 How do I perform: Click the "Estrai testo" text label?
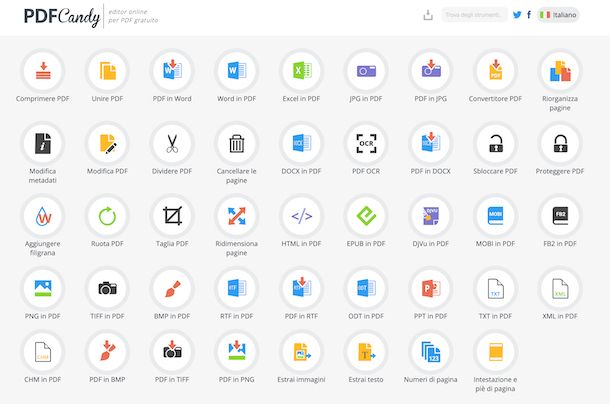(366, 379)
